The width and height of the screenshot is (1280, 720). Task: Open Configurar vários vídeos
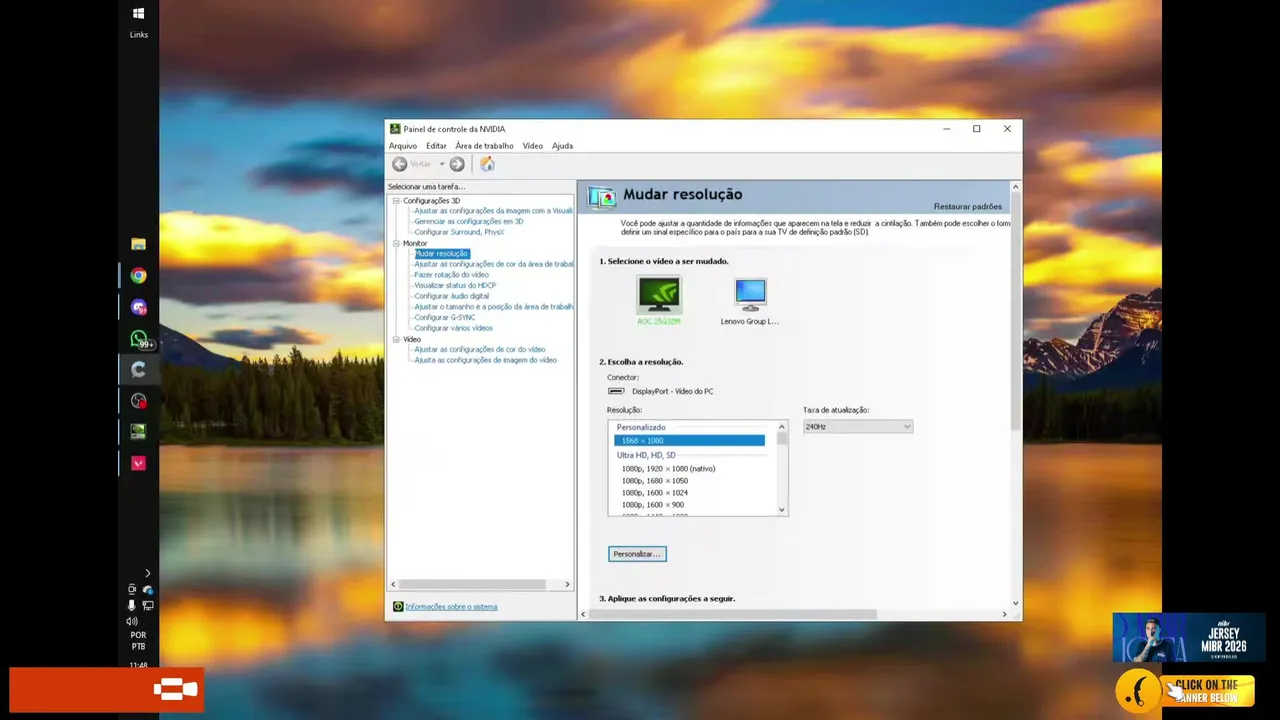[453, 328]
